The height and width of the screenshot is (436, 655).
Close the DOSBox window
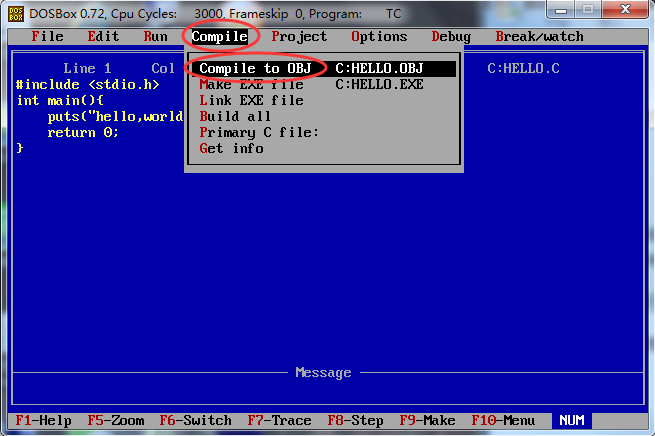625,10
